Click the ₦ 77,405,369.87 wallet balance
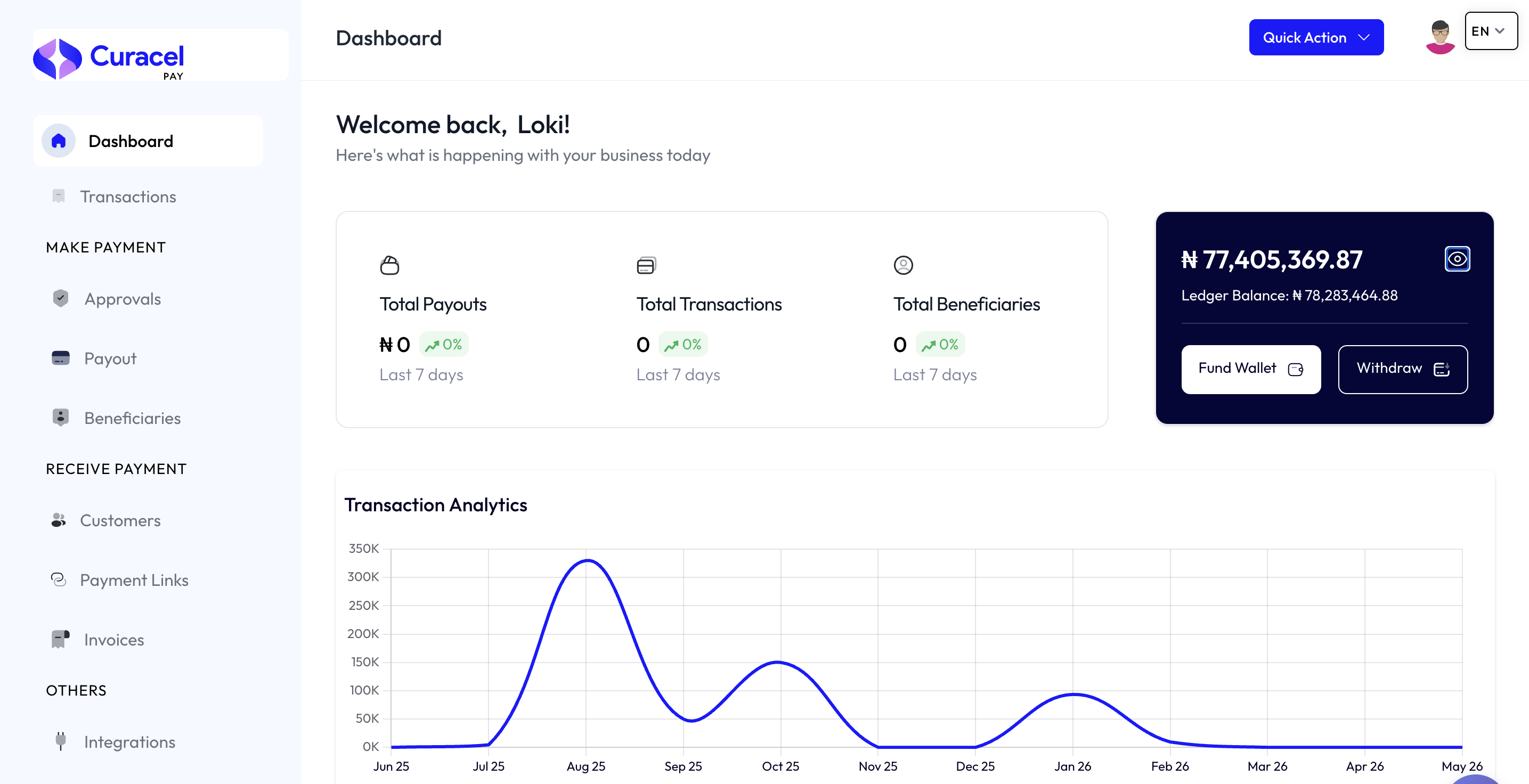The width and height of the screenshot is (1529, 784). (x=1271, y=259)
